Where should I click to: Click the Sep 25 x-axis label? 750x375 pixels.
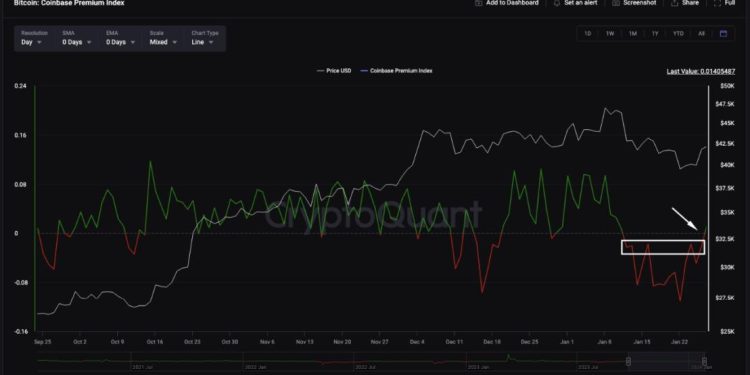(42, 342)
